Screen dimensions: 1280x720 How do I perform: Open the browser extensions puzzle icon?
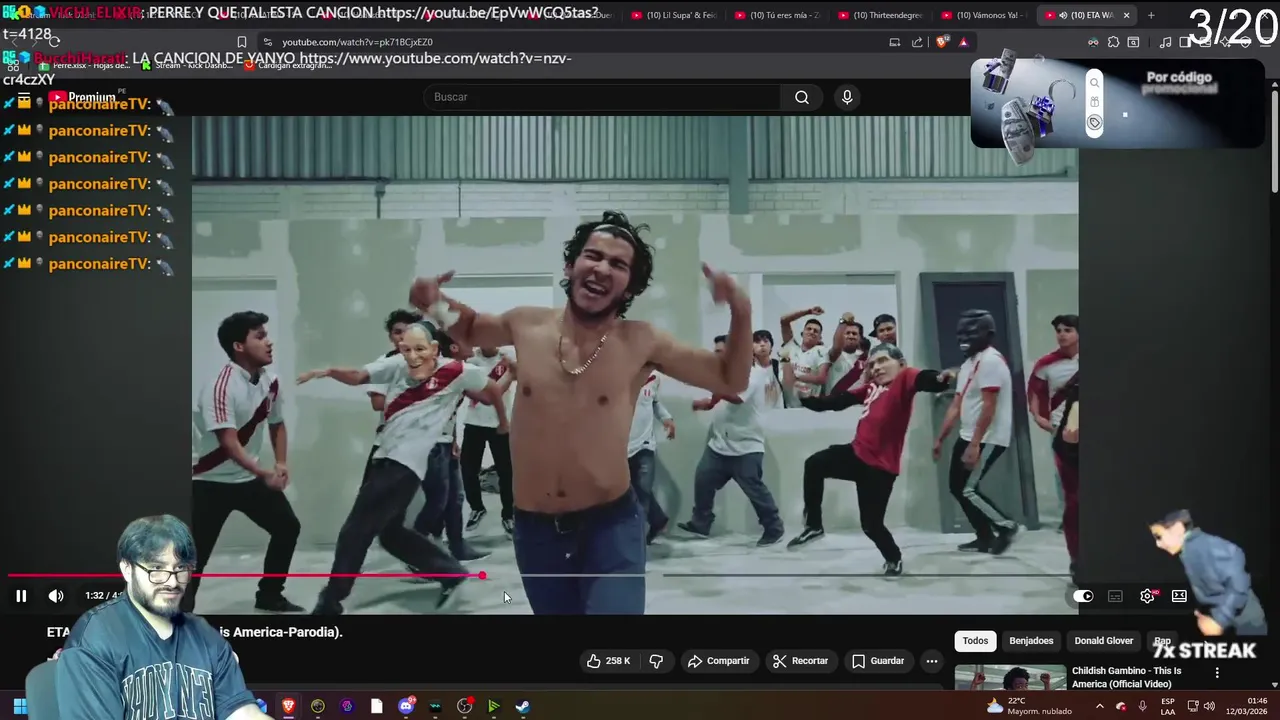tap(1113, 42)
